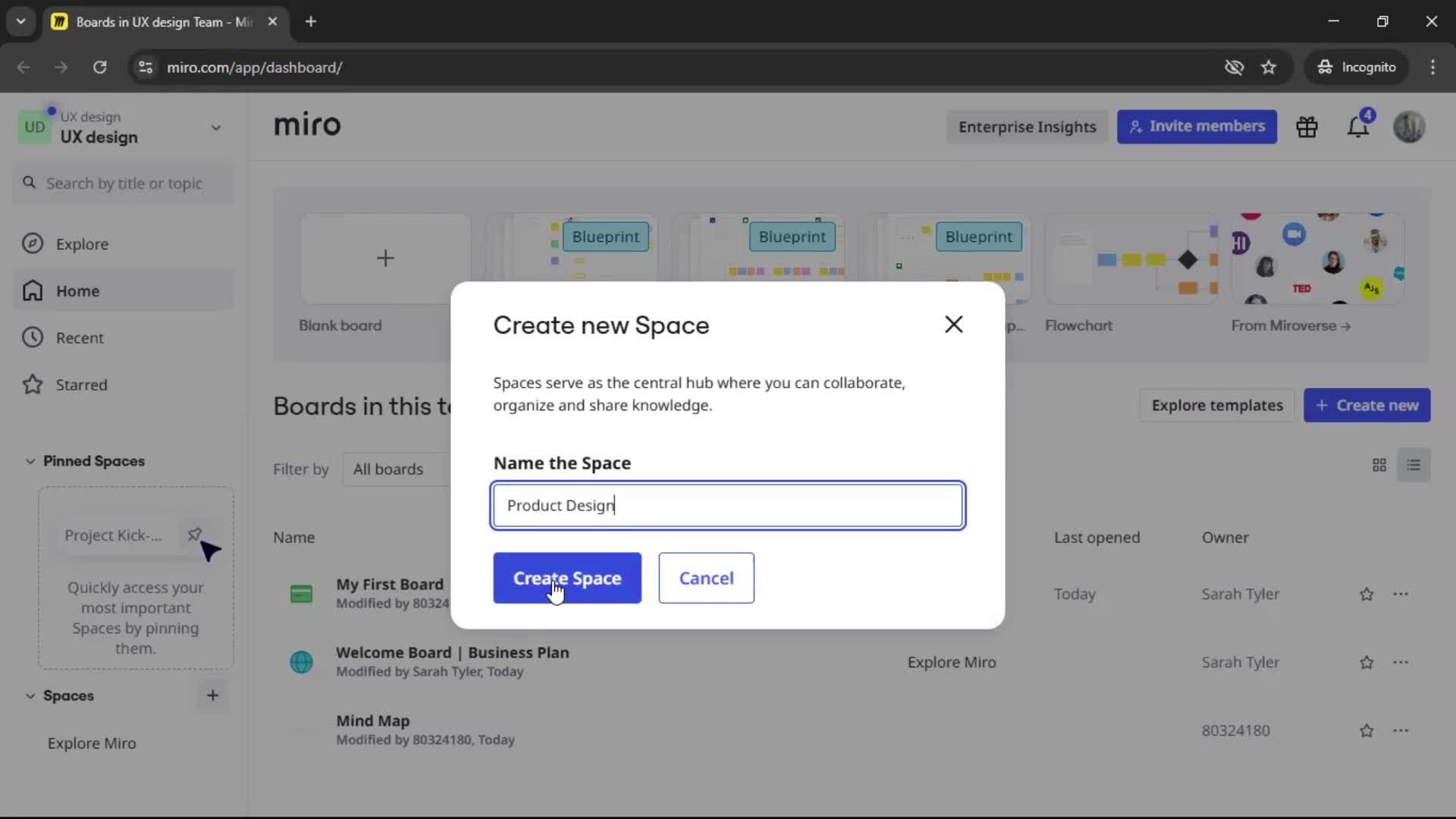Open more options for Mind Map
Screen dimensions: 1456x819
coord(1401,730)
